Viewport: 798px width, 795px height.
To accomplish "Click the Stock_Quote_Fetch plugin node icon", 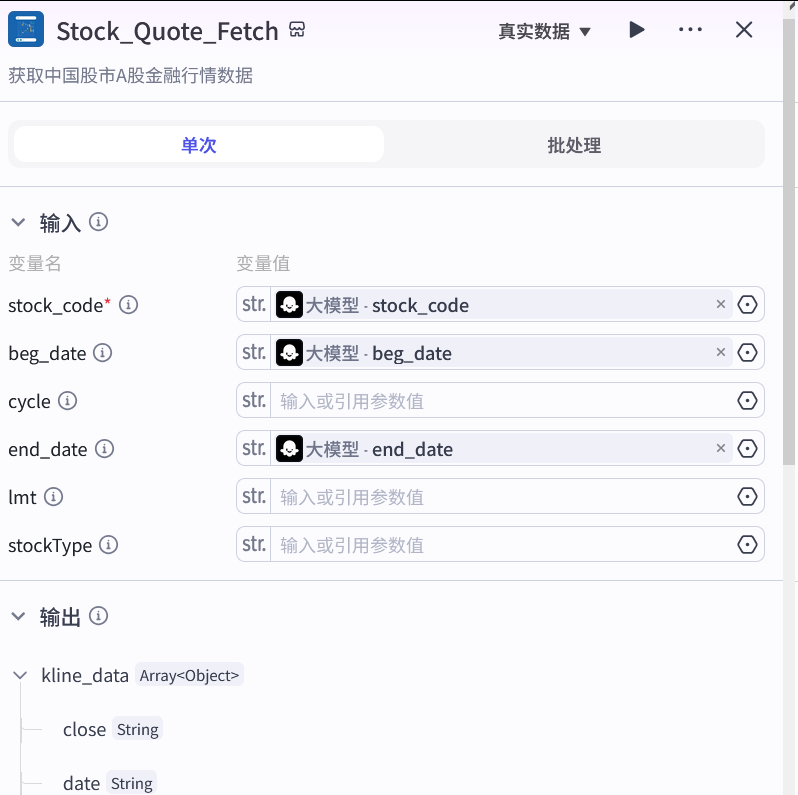I will click(x=26, y=30).
